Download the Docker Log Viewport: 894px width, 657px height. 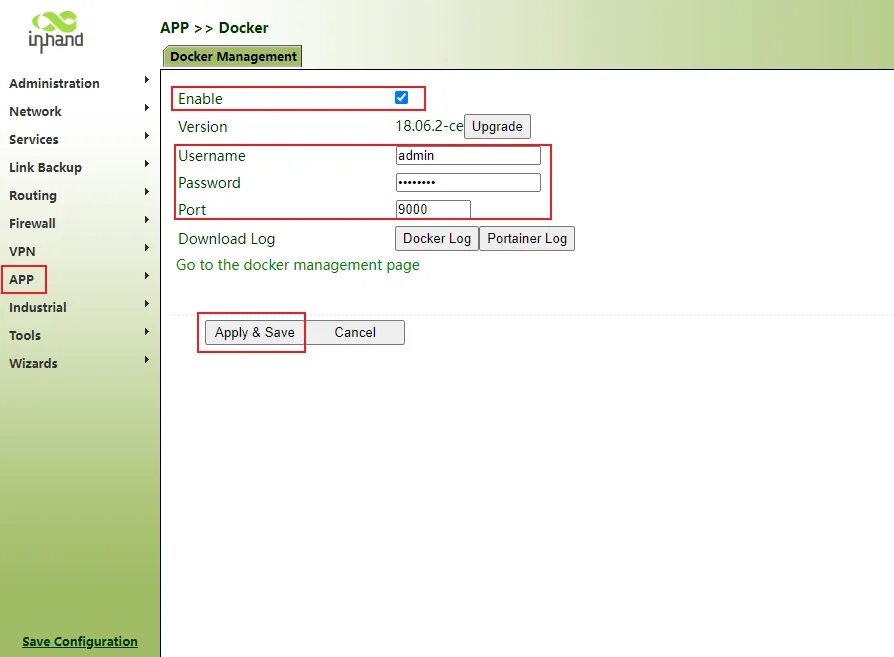[437, 238]
